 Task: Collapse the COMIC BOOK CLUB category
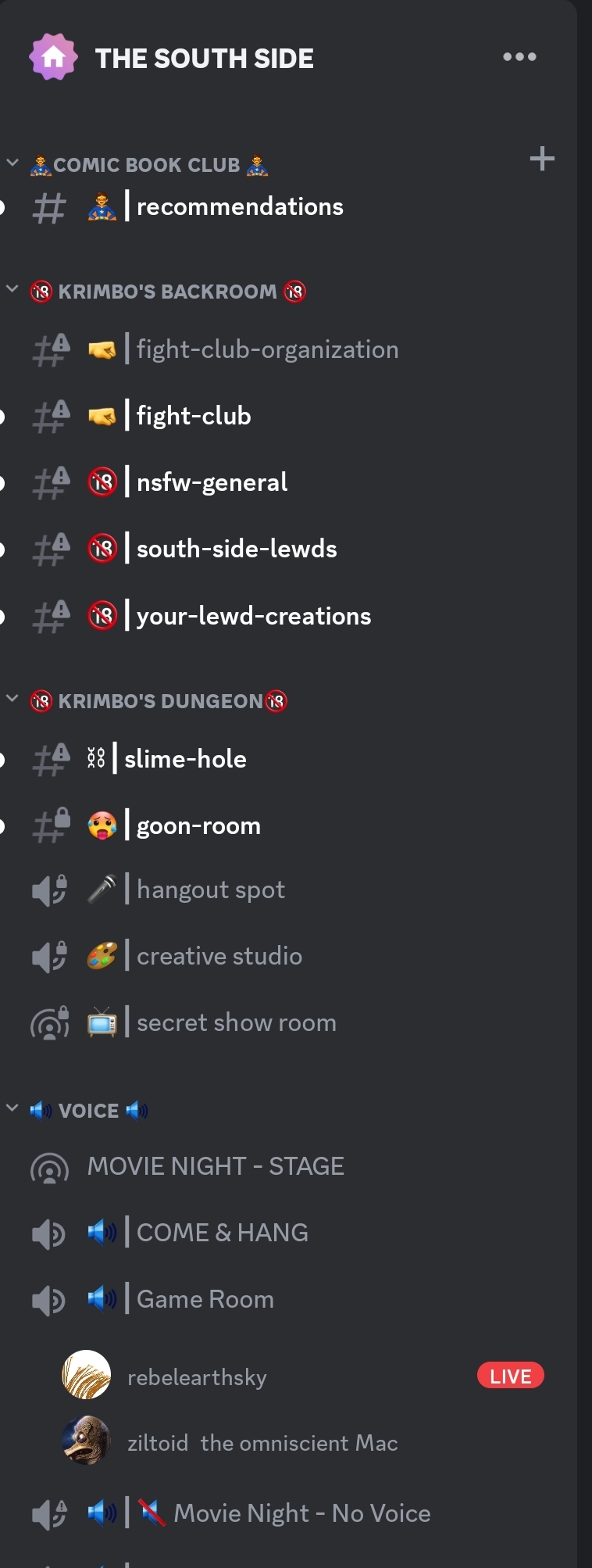(x=147, y=165)
